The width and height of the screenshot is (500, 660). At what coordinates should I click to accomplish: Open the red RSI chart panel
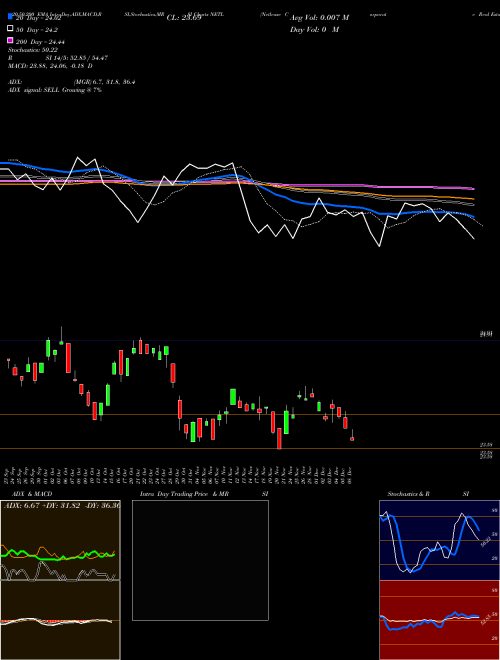click(x=439, y=620)
